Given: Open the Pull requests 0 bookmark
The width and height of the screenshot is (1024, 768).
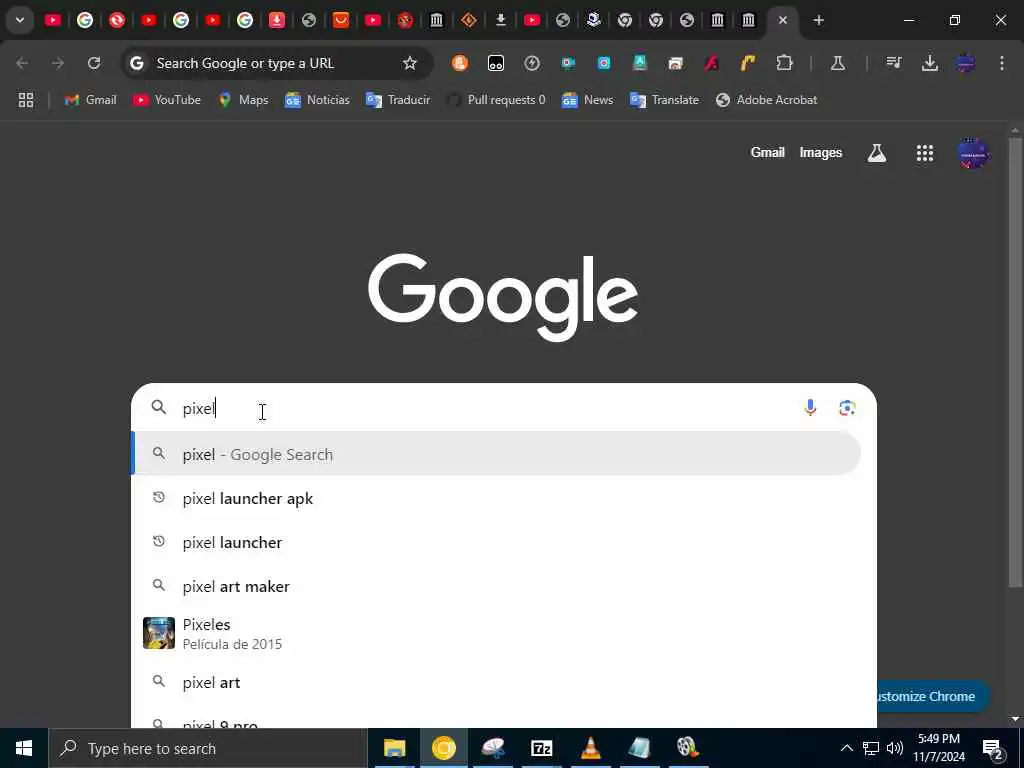Looking at the screenshot, I should coord(496,100).
